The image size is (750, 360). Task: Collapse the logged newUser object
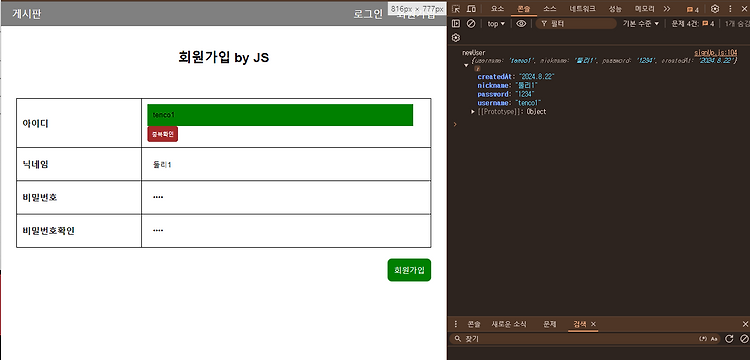[466, 65]
